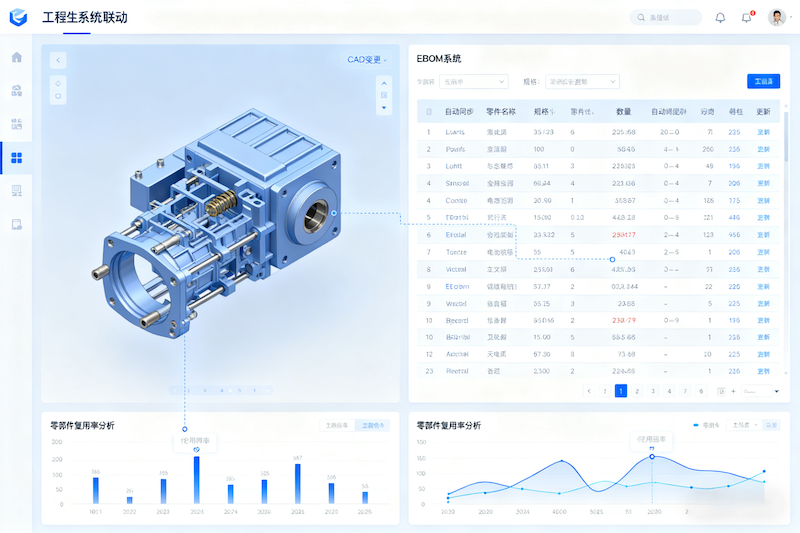Expand the first EBOM filter dropdown
800x533 pixels.
[x=474, y=81]
